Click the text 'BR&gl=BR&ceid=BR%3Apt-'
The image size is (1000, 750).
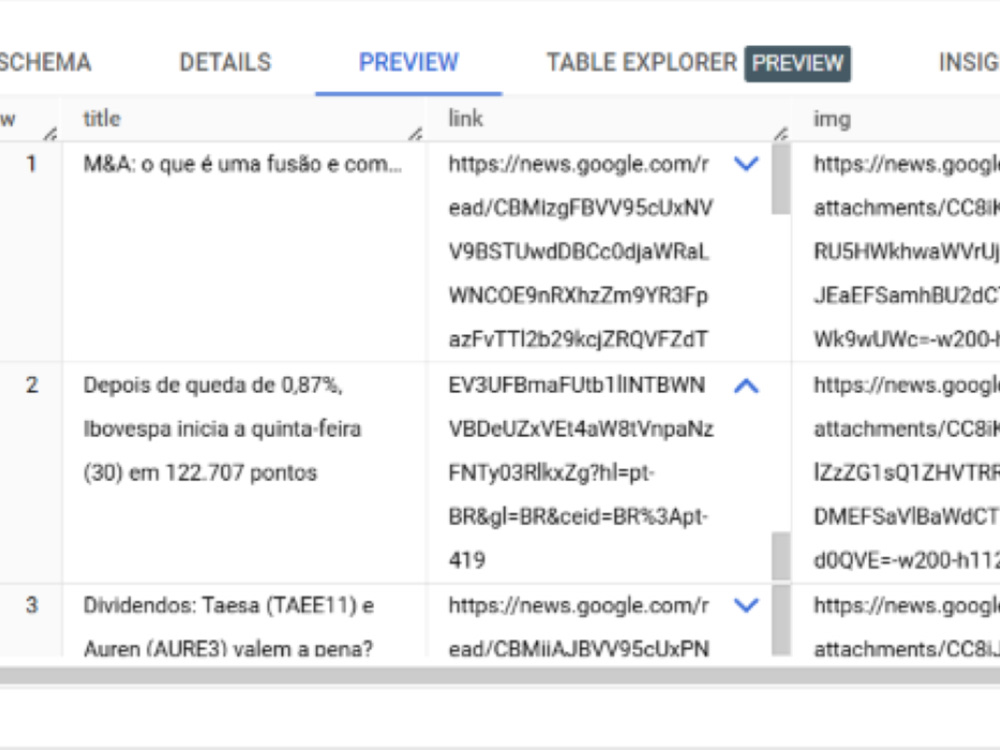[578, 517]
